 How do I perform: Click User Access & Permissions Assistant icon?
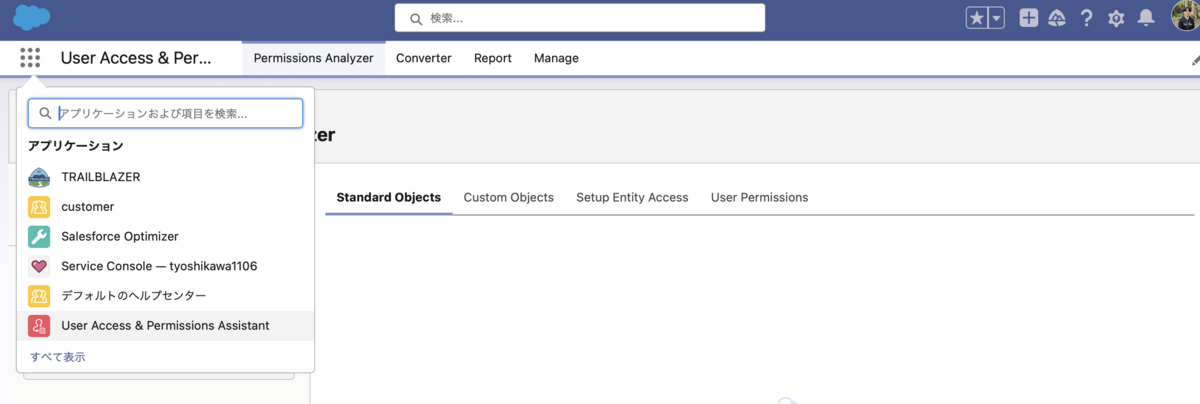39,326
